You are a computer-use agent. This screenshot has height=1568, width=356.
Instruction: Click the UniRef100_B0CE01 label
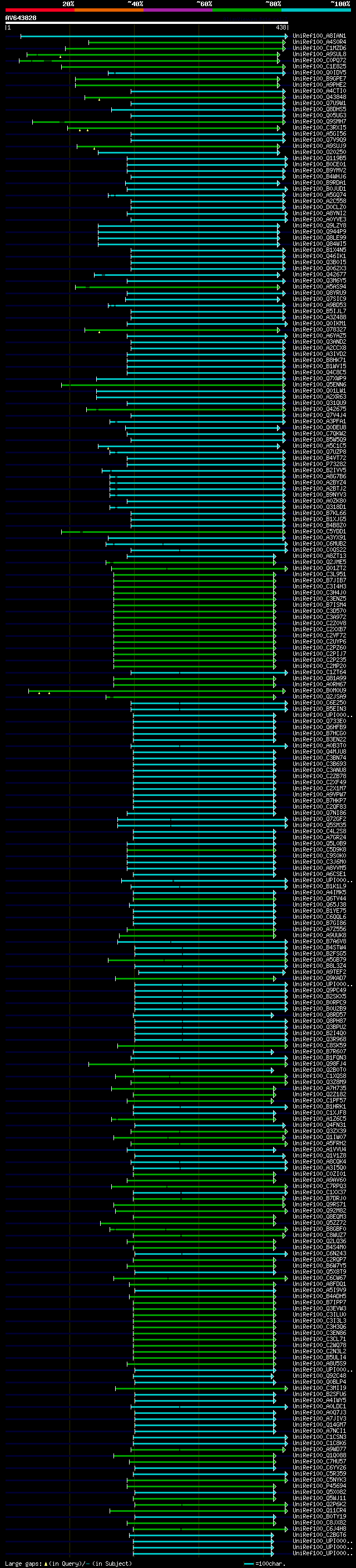tap(319, 164)
